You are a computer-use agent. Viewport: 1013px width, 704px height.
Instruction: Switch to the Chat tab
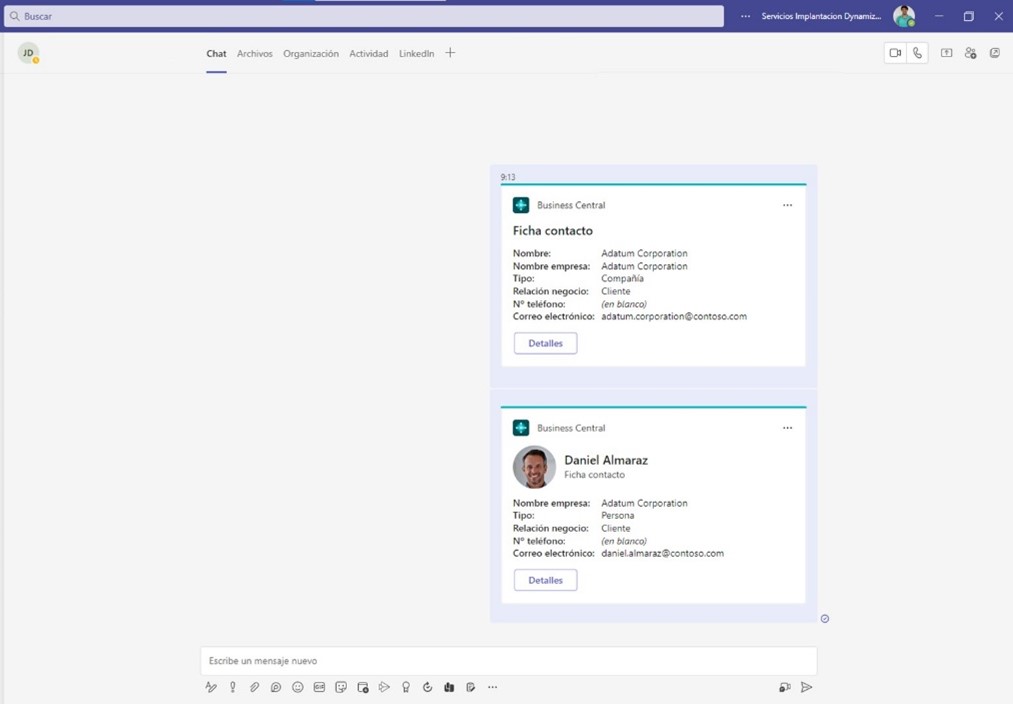pos(216,54)
